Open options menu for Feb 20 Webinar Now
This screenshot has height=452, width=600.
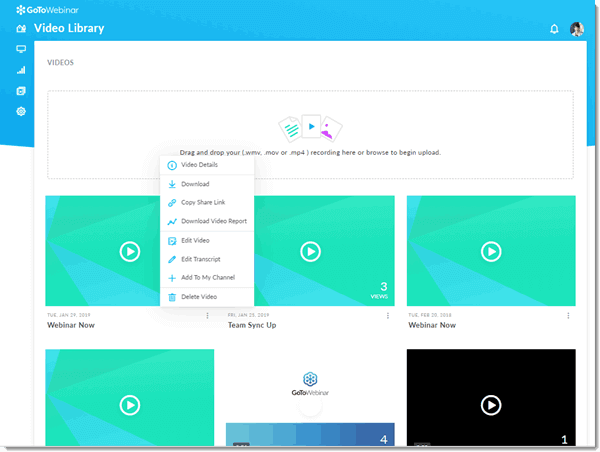click(x=568, y=315)
